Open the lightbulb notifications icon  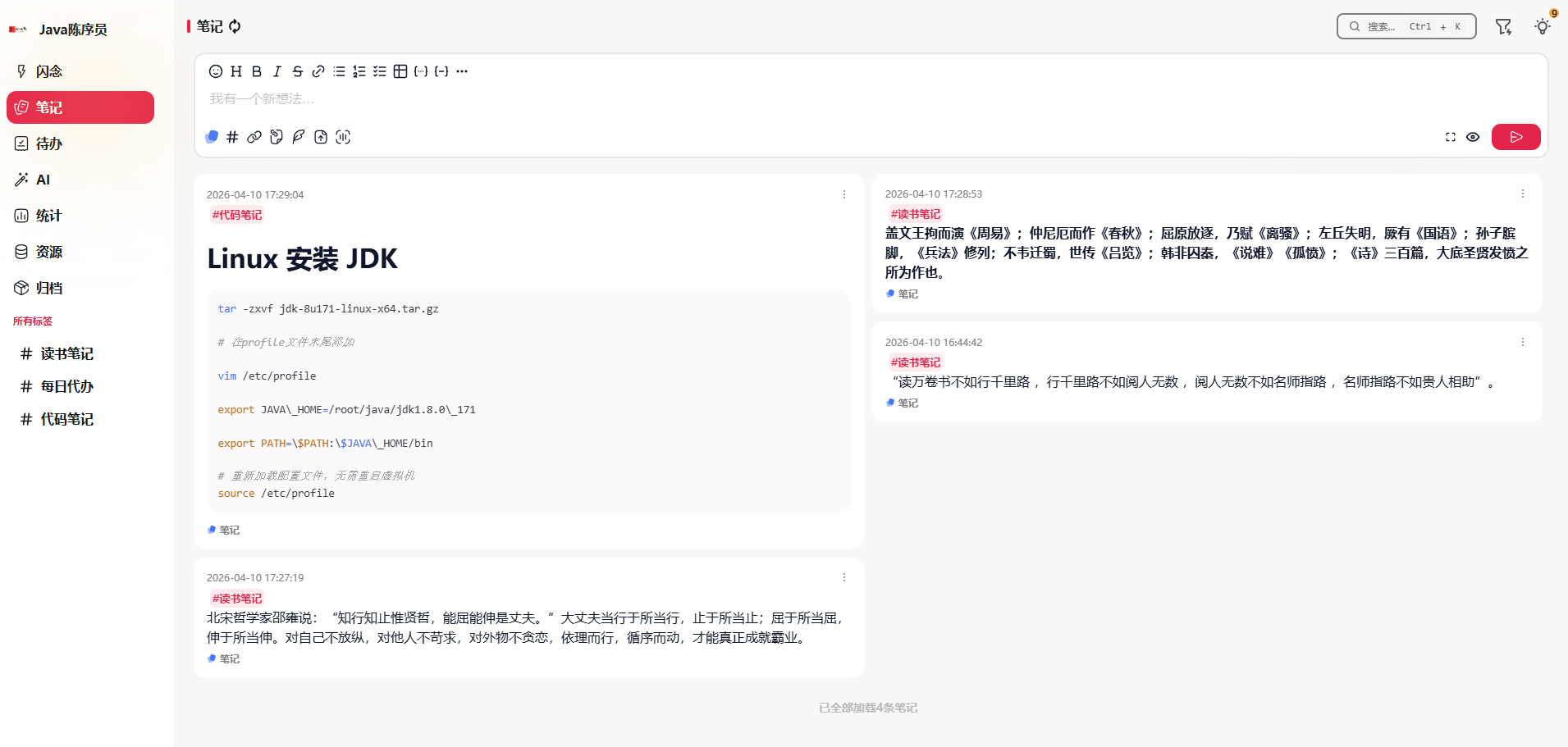[1543, 26]
